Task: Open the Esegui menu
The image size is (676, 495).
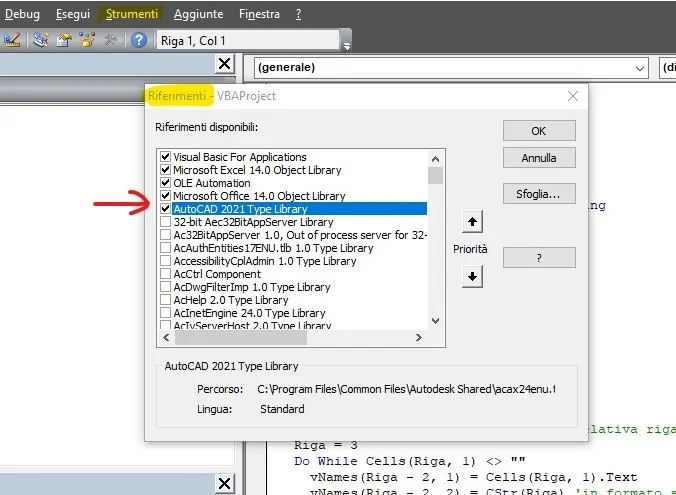Action: click(72, 14)
